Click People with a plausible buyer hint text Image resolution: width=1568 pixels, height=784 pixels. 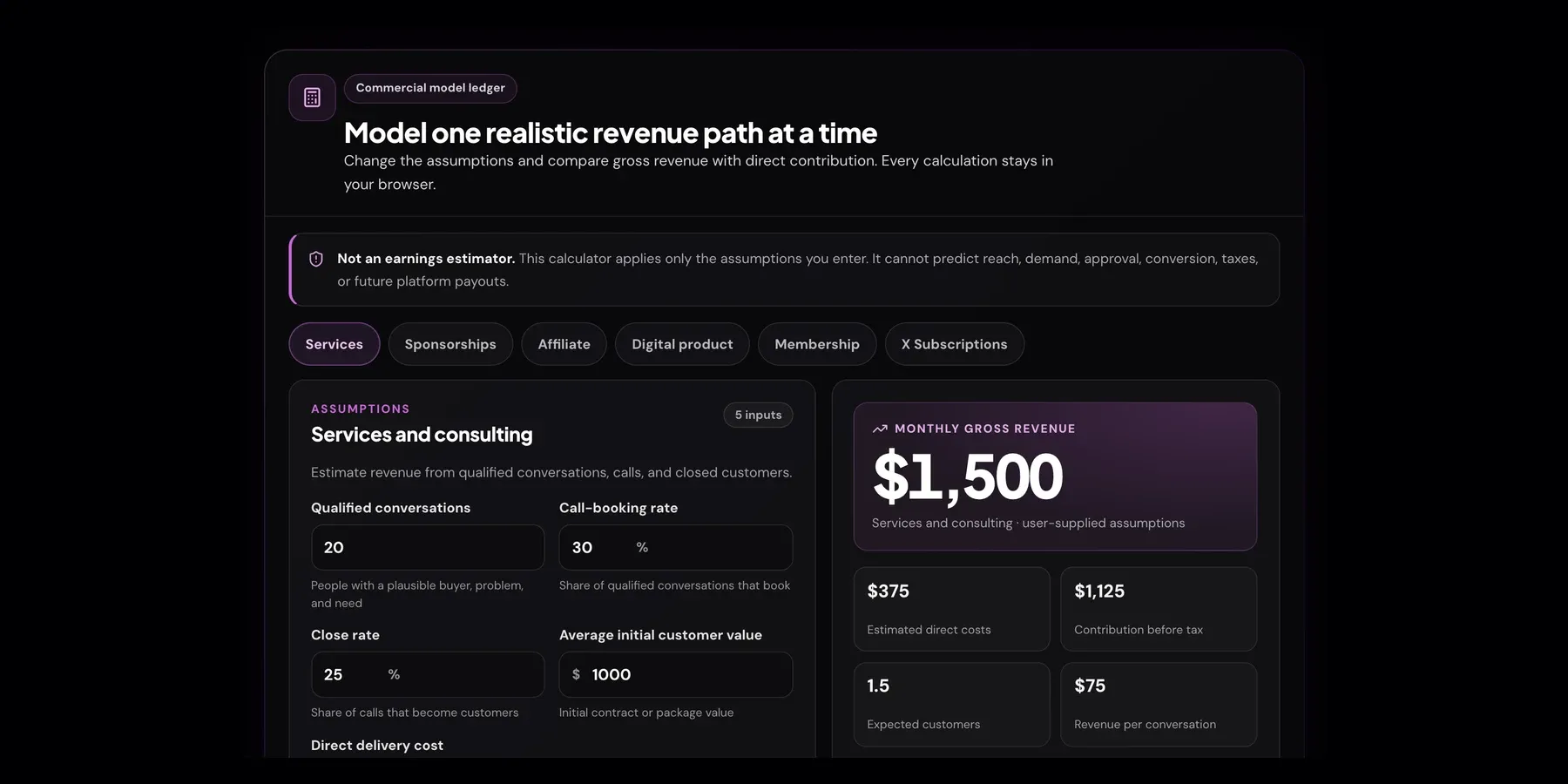coord(417,594)
